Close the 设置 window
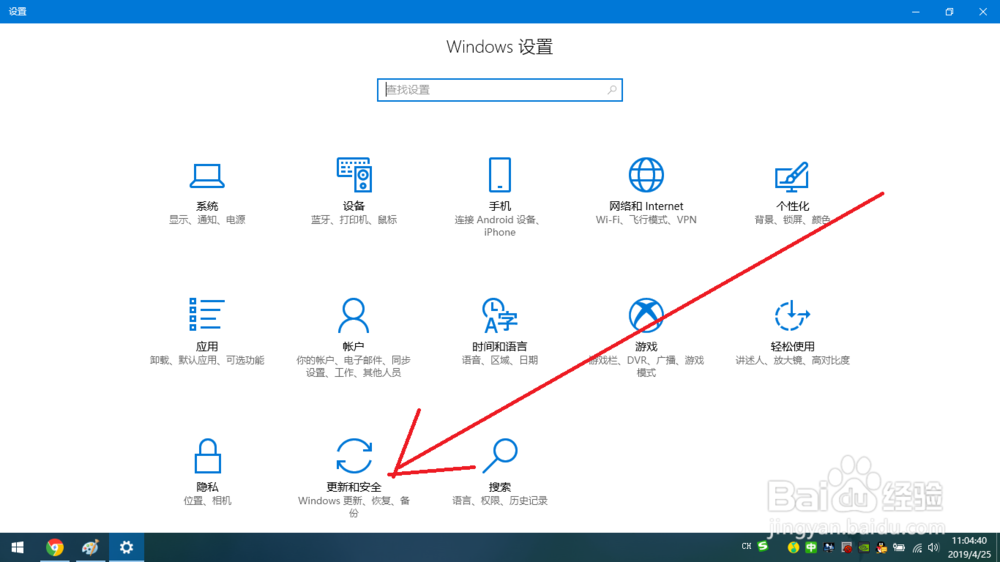Screen dimensions: 1000x562 click(x=983, y=11)
